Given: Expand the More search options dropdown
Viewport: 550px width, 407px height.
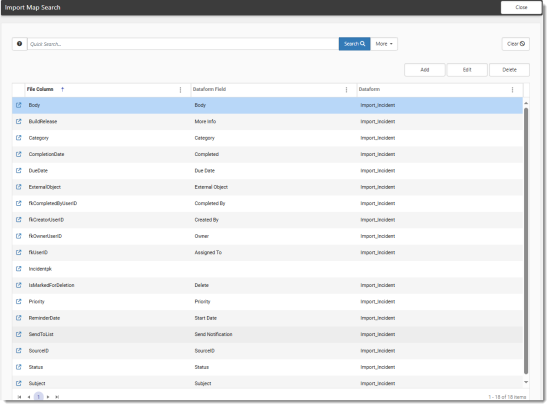Looking at the screenshot, I should pos(384,44).
